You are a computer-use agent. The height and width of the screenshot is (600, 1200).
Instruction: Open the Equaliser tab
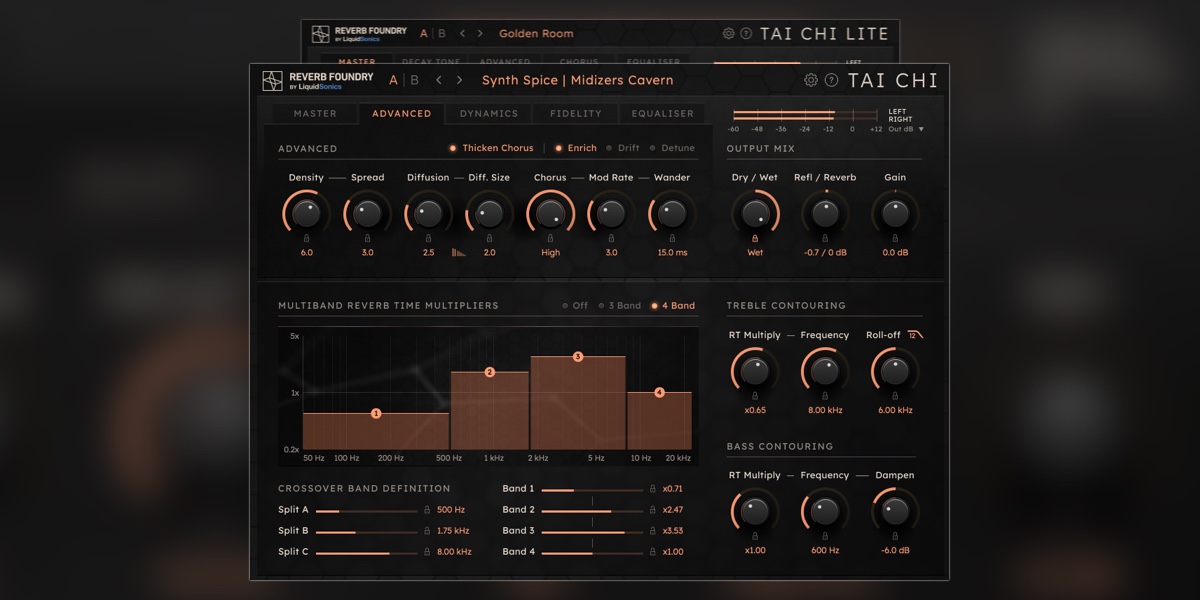662,114
